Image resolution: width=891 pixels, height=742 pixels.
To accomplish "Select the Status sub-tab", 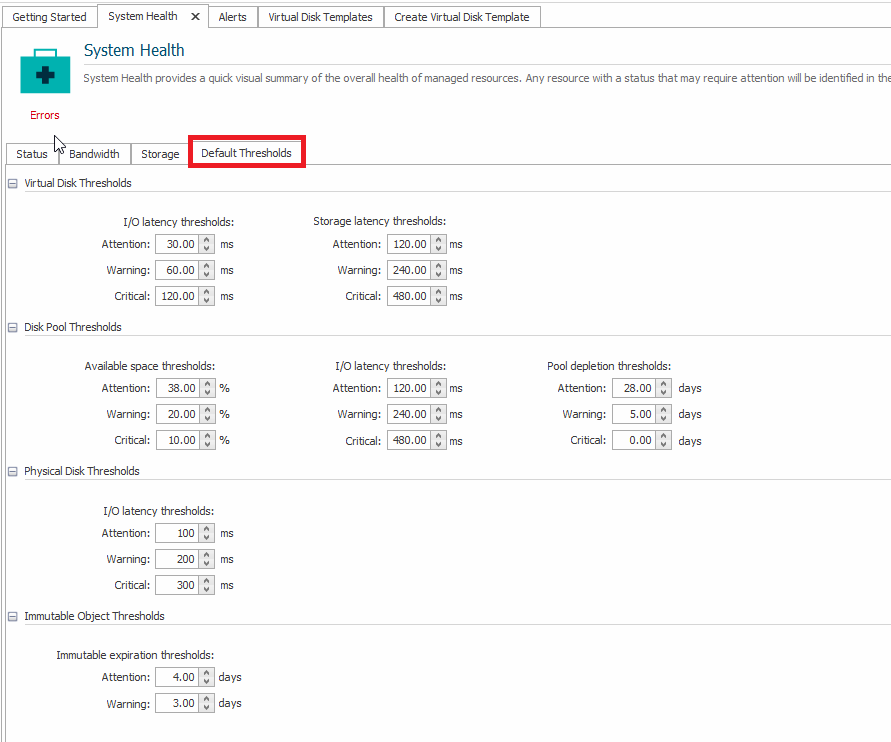I will coord(32,154).
